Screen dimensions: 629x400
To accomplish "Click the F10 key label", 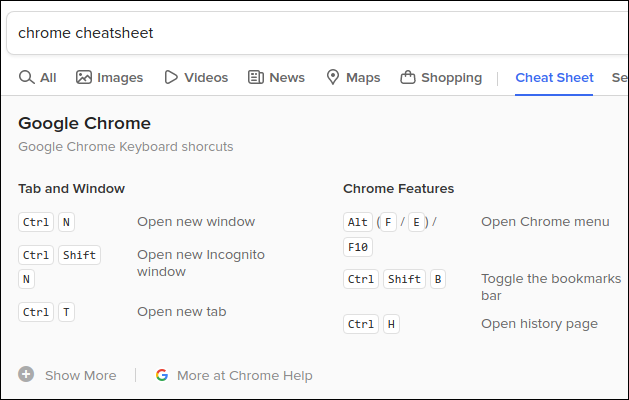I will [x=358, y=247].
